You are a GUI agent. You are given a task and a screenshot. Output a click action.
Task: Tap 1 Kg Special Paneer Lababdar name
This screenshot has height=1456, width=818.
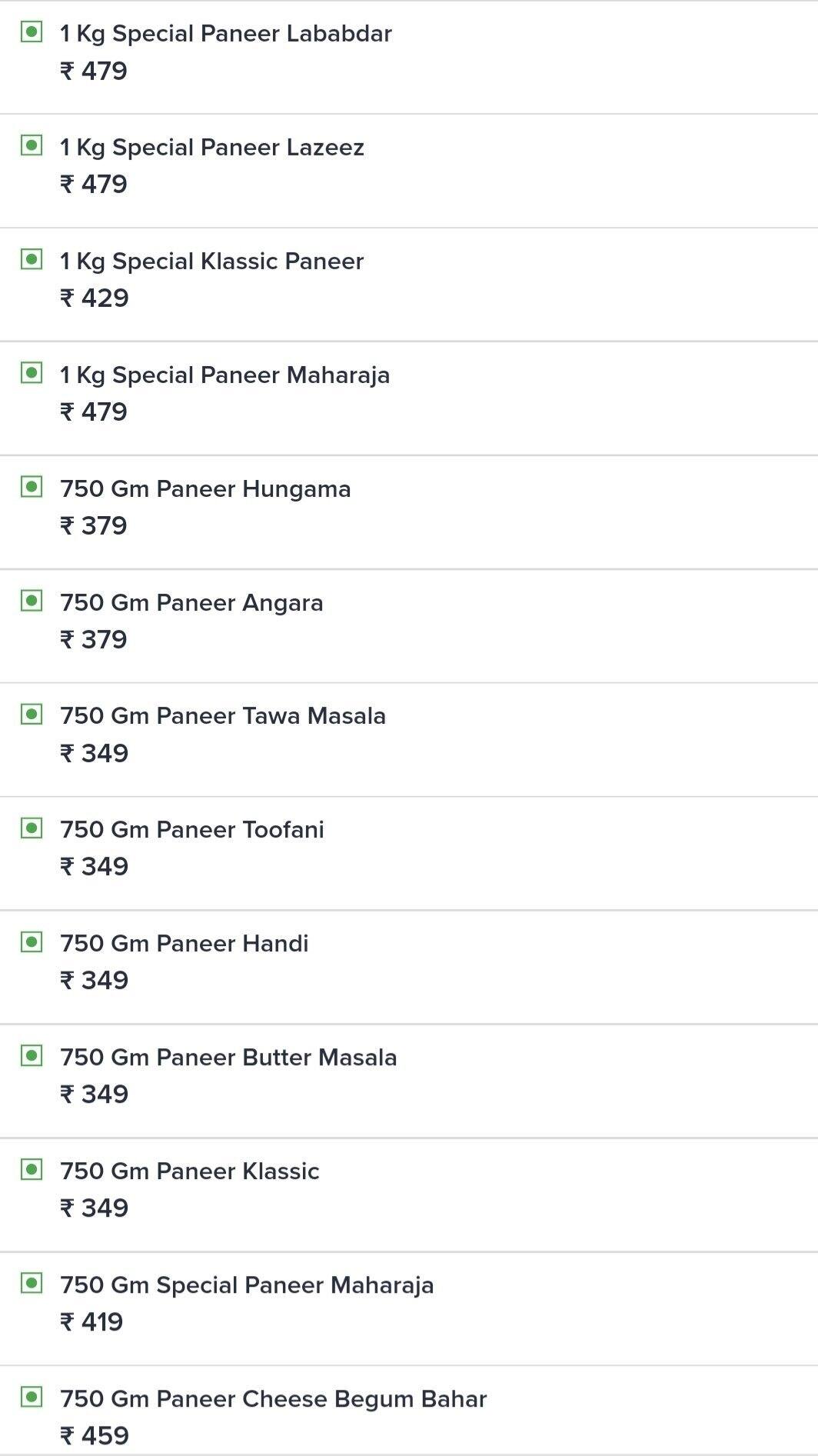[x=226, y=34]
